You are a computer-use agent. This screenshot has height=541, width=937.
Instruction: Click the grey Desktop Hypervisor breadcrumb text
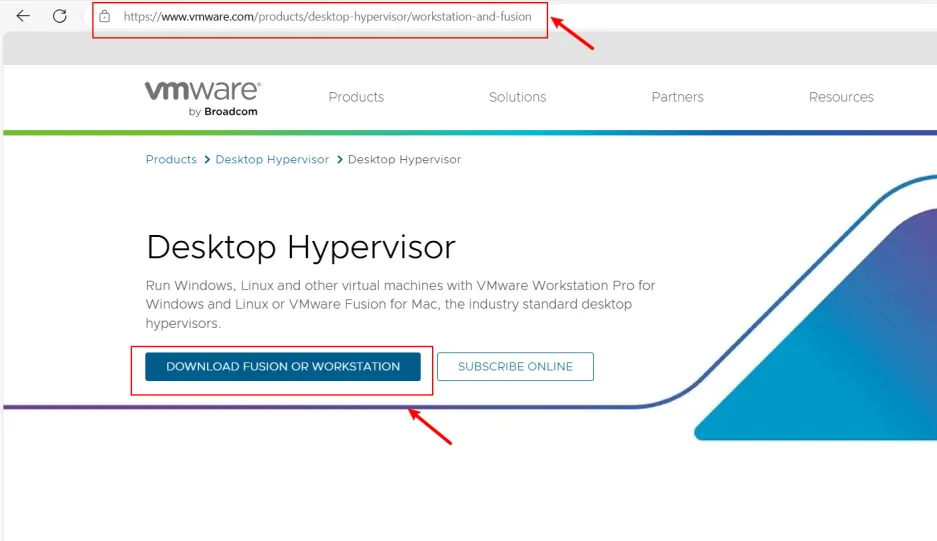click(405, 160)
